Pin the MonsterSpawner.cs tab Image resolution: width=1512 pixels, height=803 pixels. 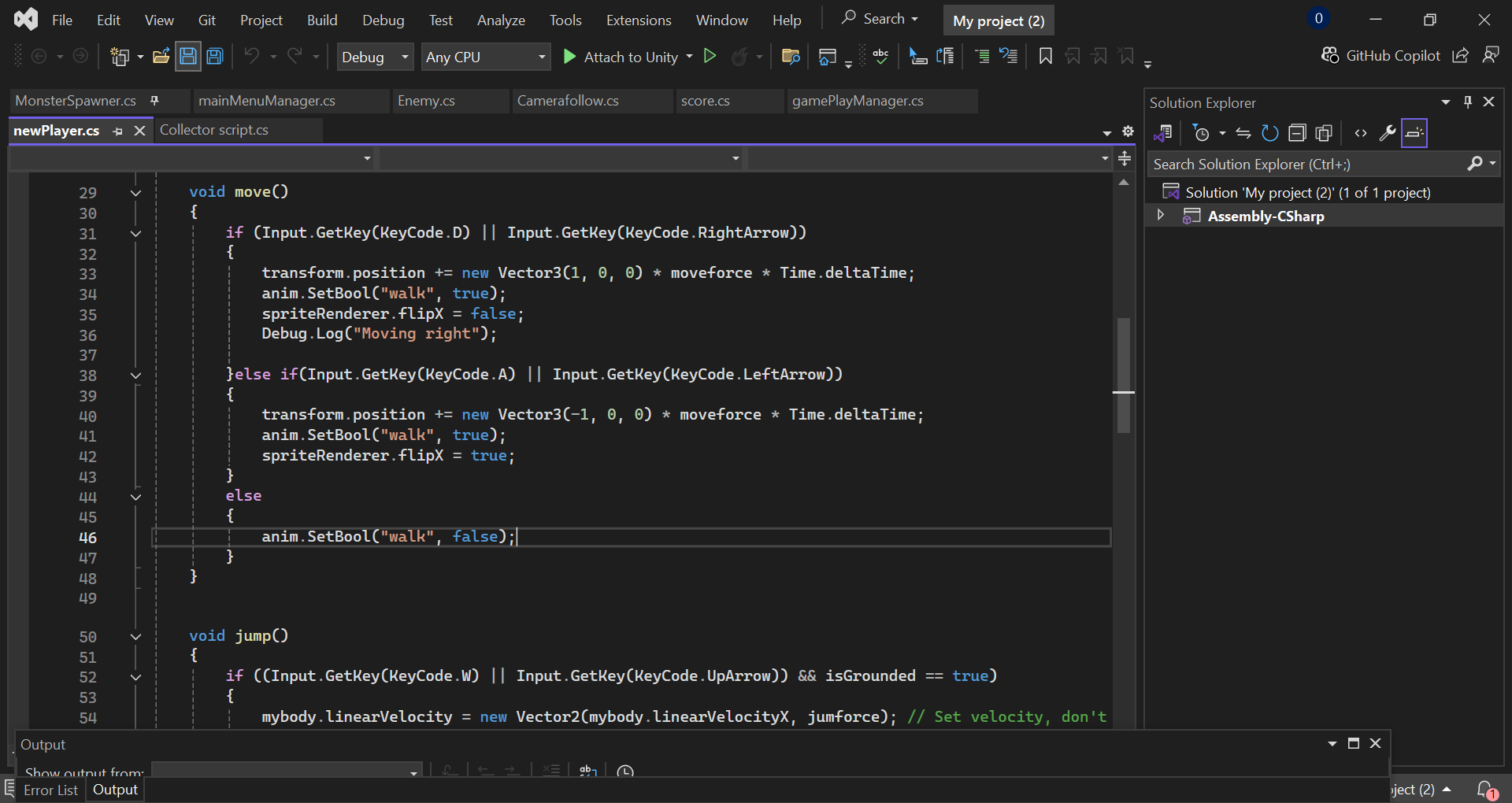[154, 101]
